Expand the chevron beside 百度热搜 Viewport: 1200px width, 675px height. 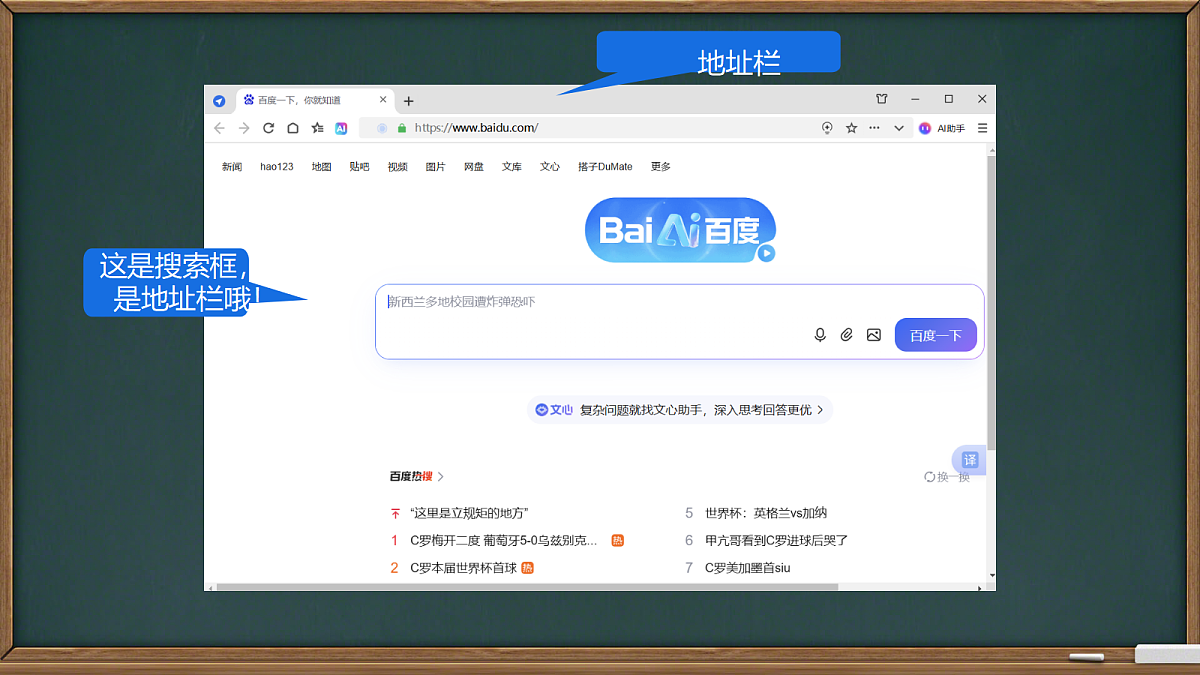coord(441,477)
